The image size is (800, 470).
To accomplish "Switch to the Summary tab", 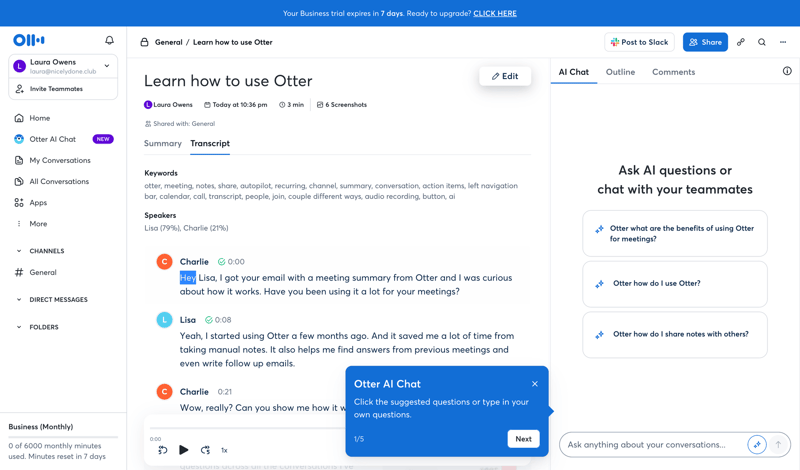I will (x=163, y=143).
